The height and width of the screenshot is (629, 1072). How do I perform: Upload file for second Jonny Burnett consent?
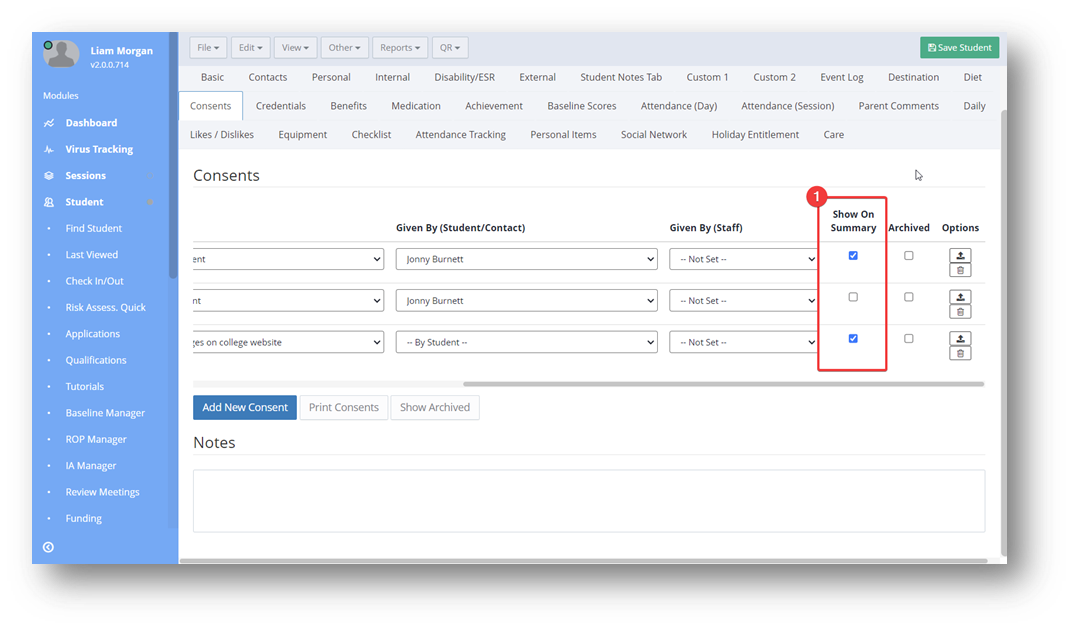[960, 297]
